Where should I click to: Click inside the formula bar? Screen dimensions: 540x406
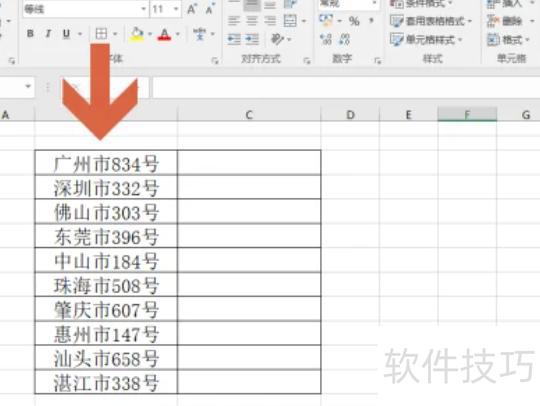(346, 87)
